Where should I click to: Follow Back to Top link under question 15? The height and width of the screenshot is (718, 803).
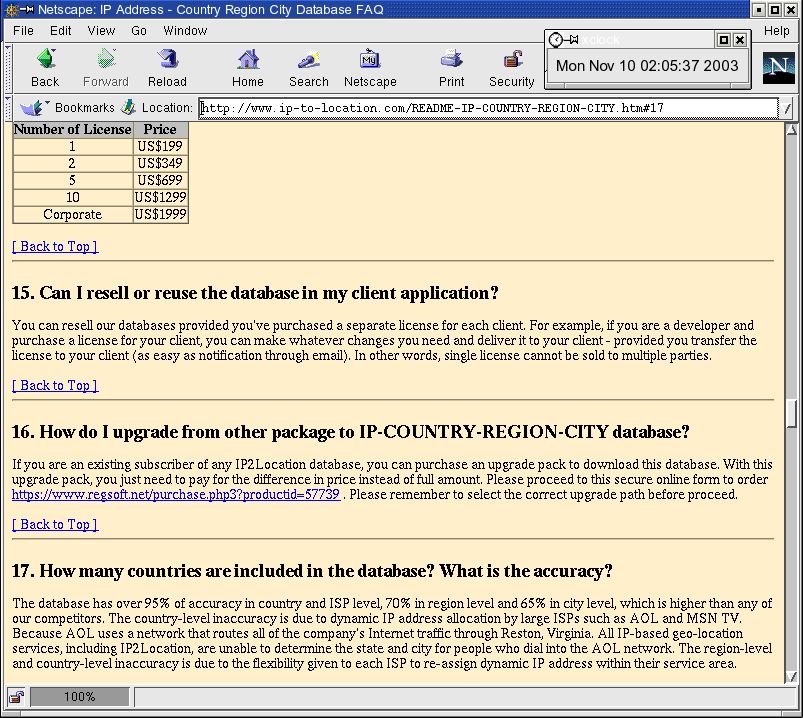[55, 385]
